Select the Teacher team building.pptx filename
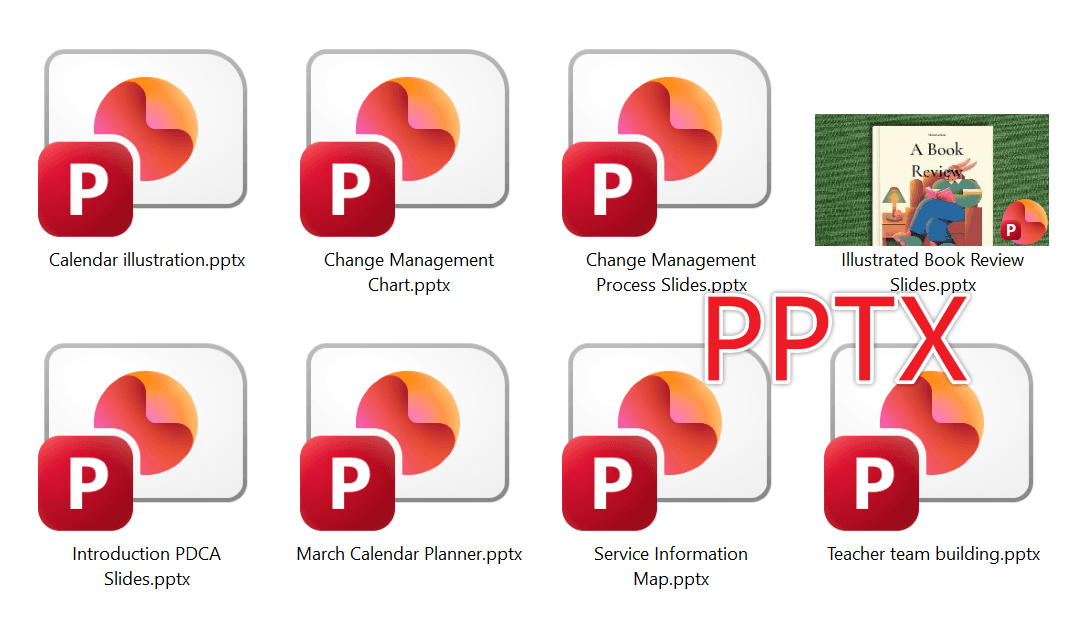 [x=932, y=553]
